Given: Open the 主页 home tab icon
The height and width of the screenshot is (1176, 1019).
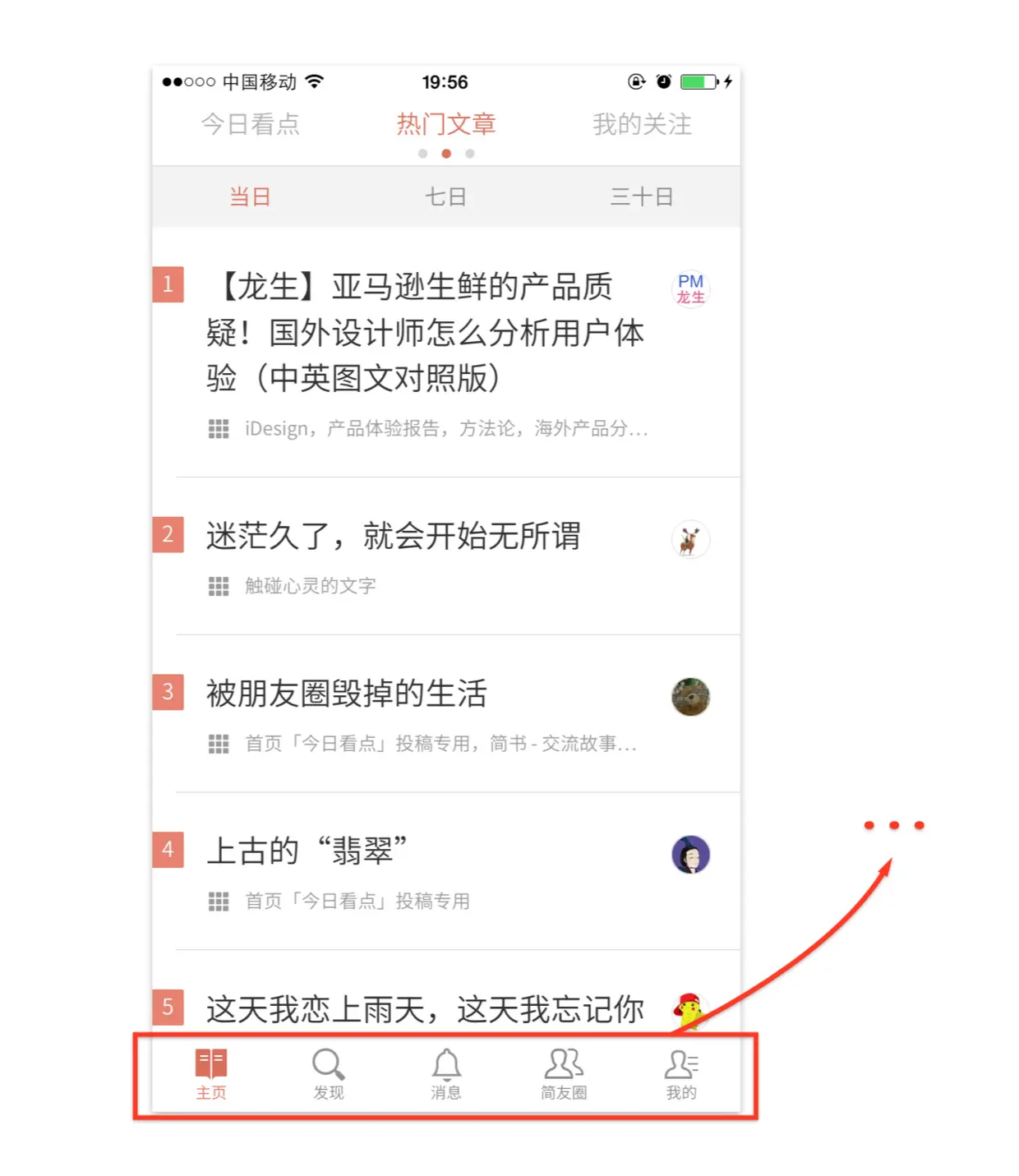Looking at the screenshot, I should [x=211, y=1063].
